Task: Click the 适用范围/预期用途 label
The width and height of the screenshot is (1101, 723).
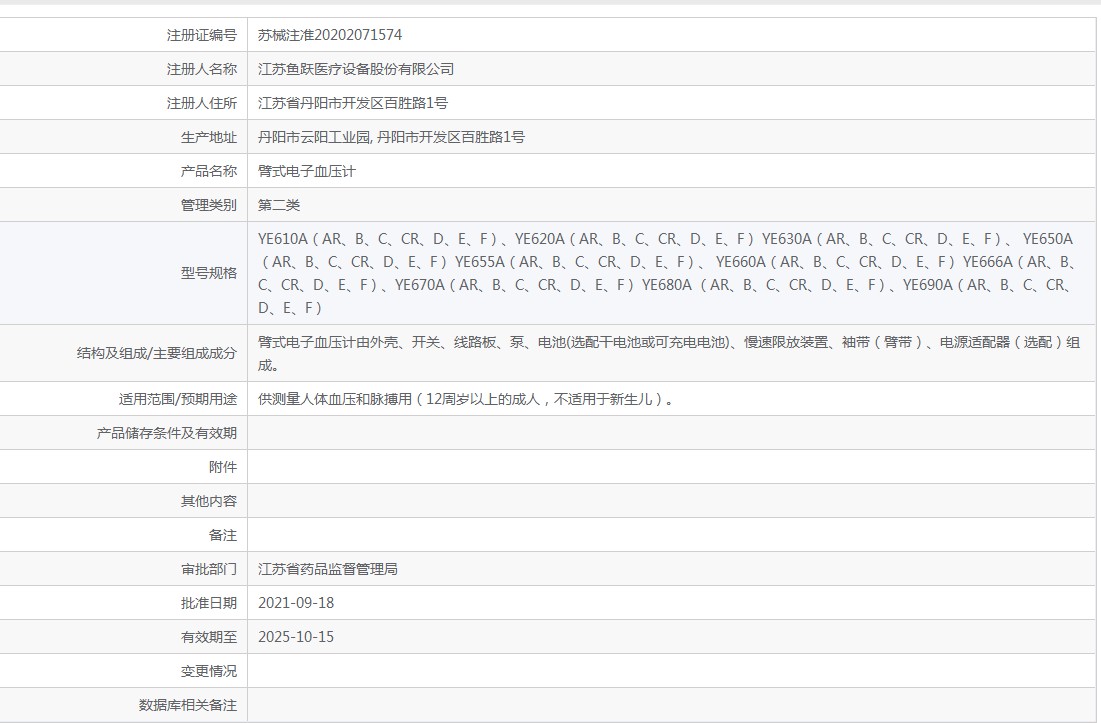Action: (x=178, y=399)
